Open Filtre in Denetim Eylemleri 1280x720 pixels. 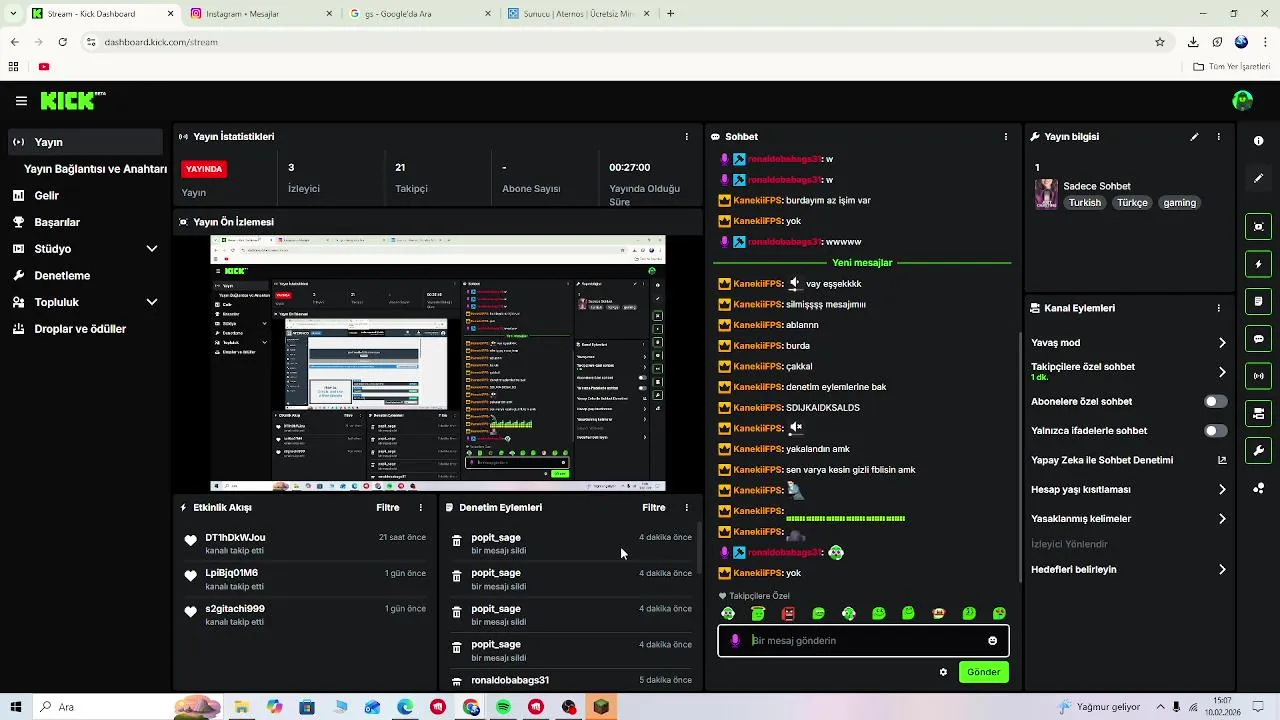click(x=653, y=508)
